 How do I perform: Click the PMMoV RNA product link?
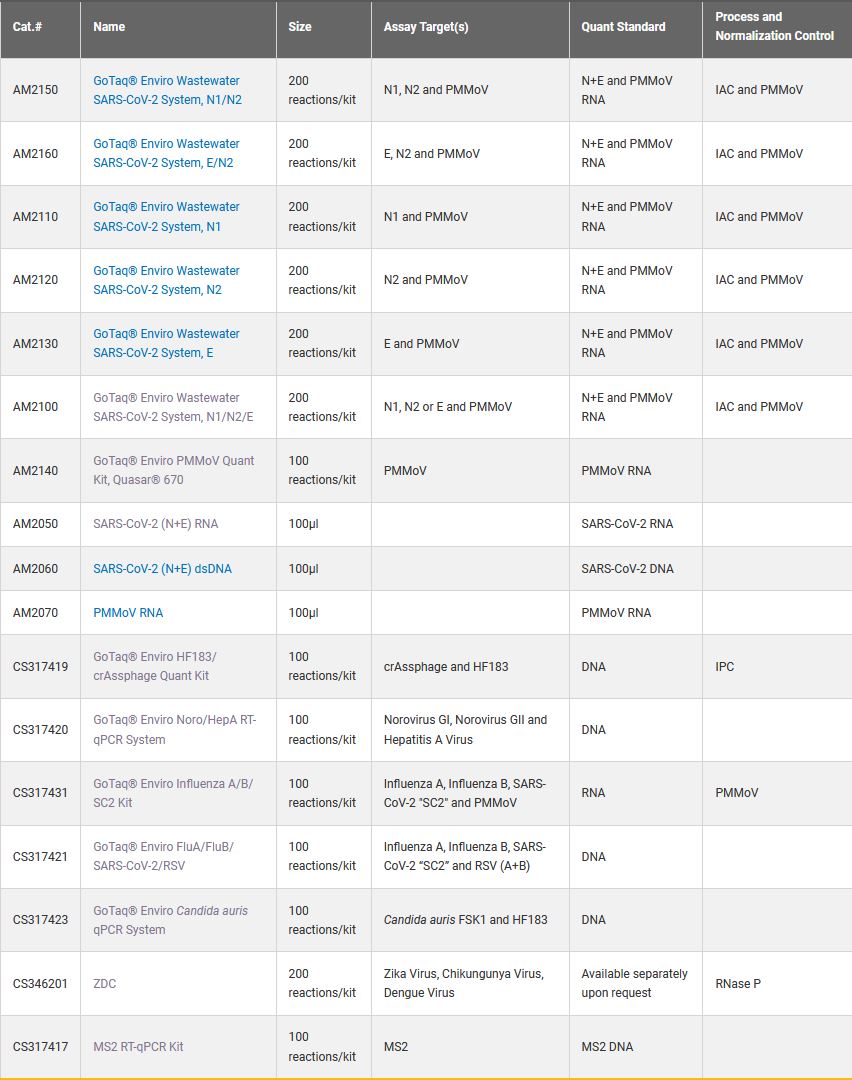(x=127, y=612)
